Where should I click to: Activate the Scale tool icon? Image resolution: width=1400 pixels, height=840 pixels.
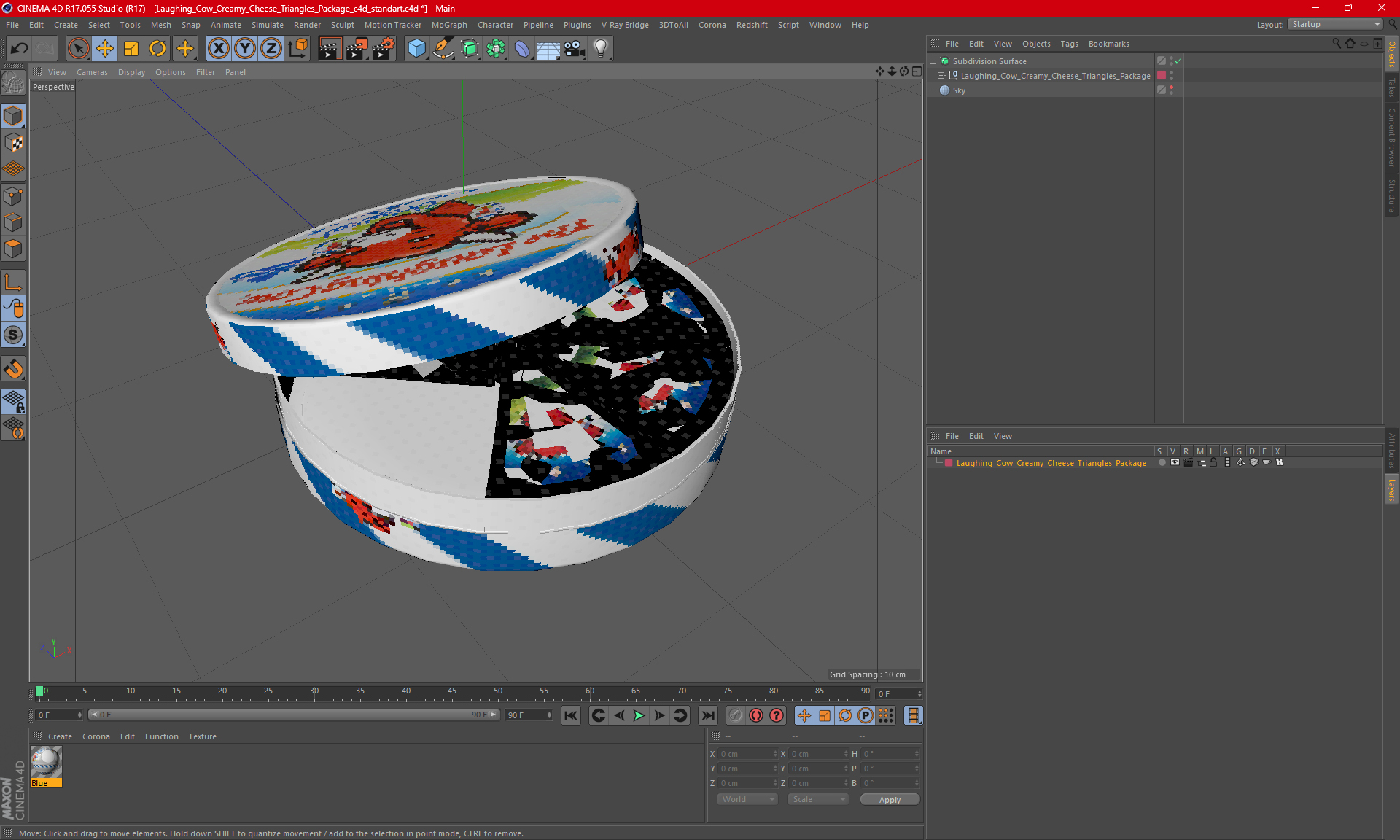131,49
